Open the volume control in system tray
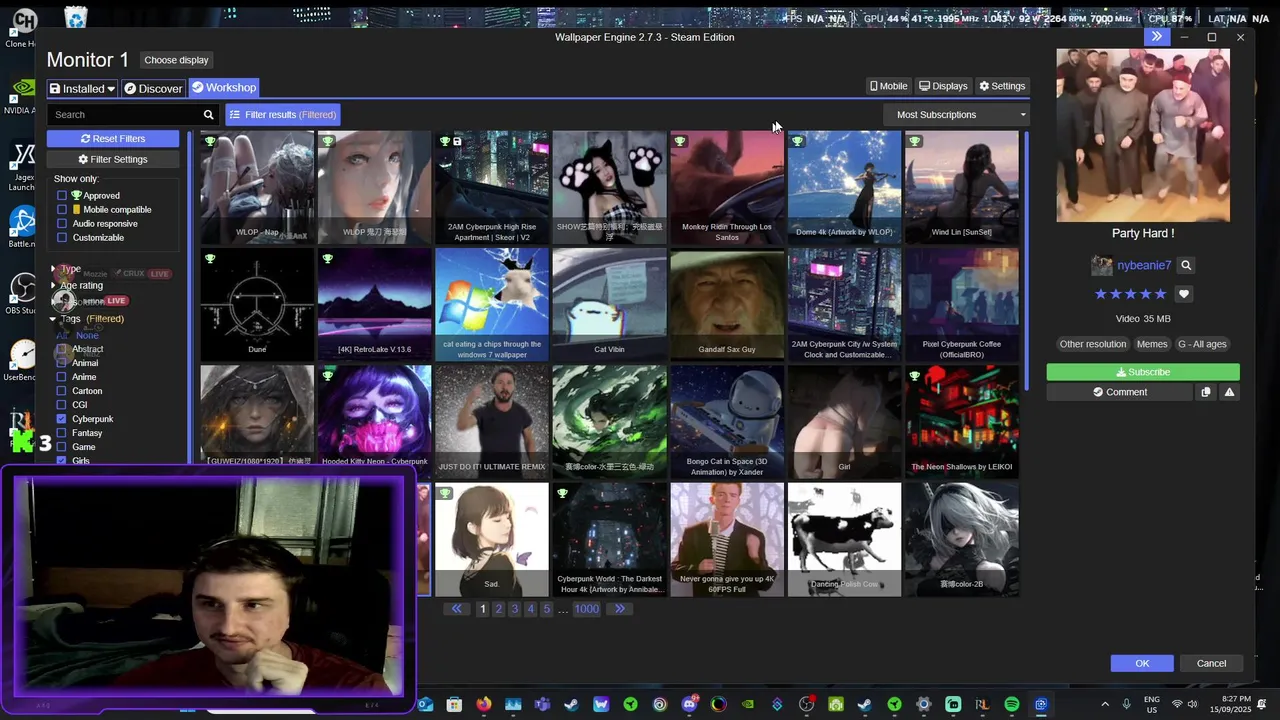The width and height of the screenshot is (1280, 720). (1193, 705)
